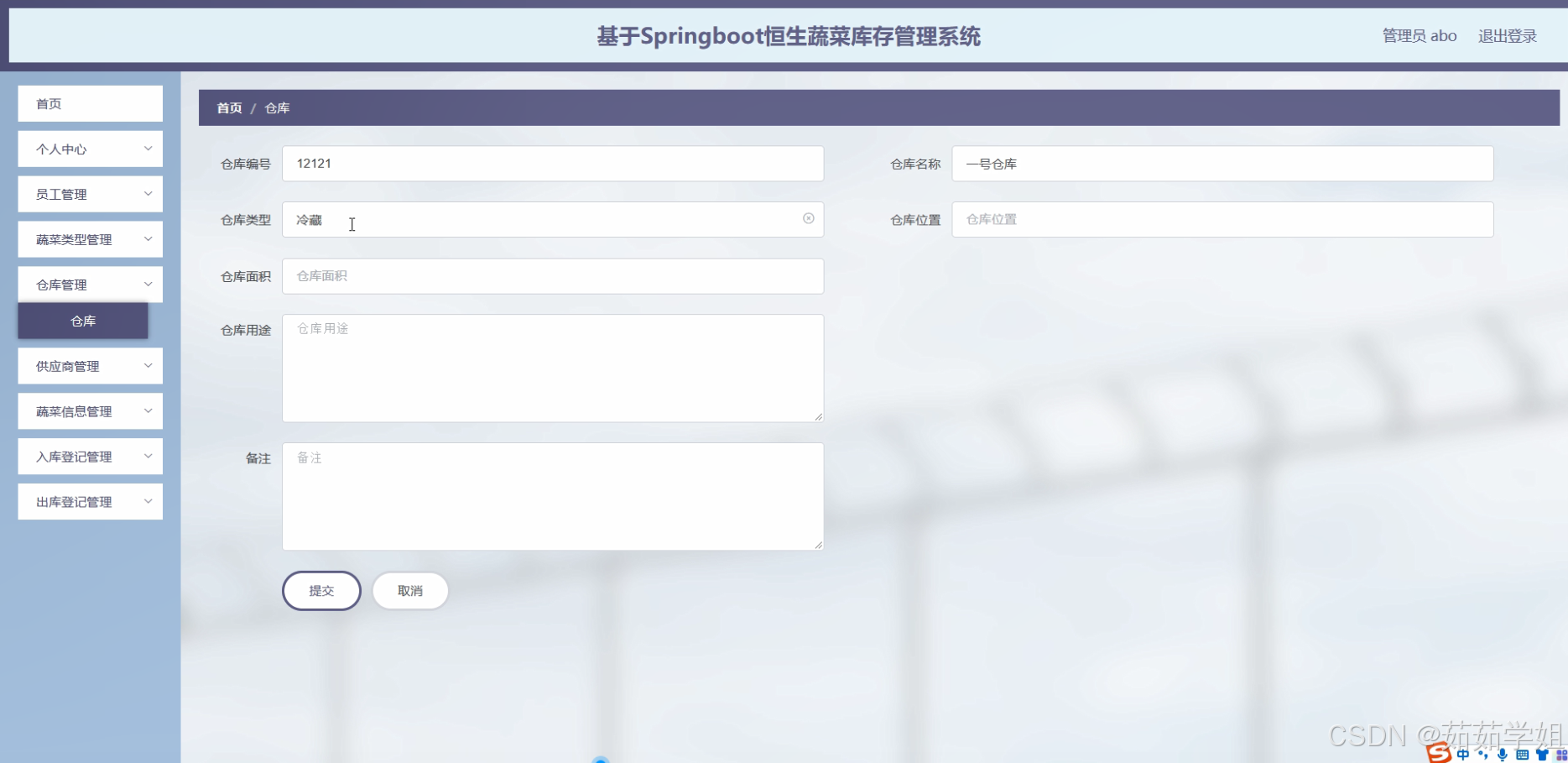Open the Sogou toolbox grid icon
This screenshot has height=763, width=1568.
click(x=1561, y=755)
